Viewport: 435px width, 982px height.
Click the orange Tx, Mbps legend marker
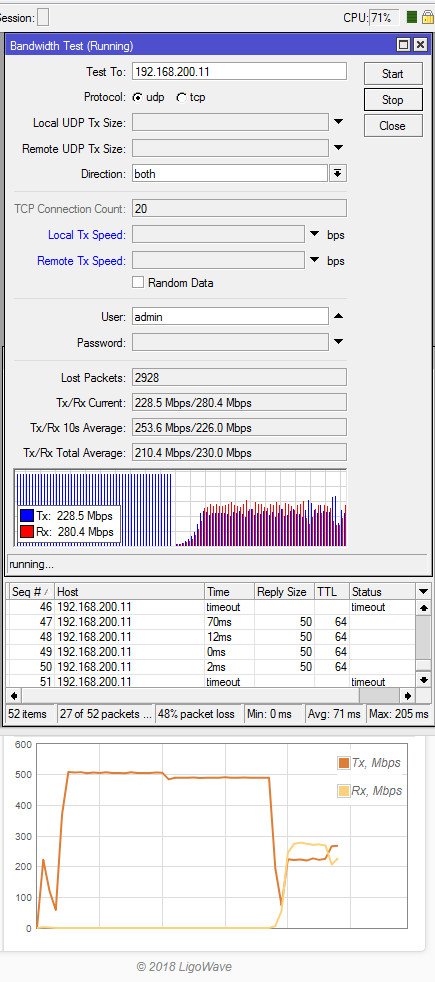click(x=344, y=763)
